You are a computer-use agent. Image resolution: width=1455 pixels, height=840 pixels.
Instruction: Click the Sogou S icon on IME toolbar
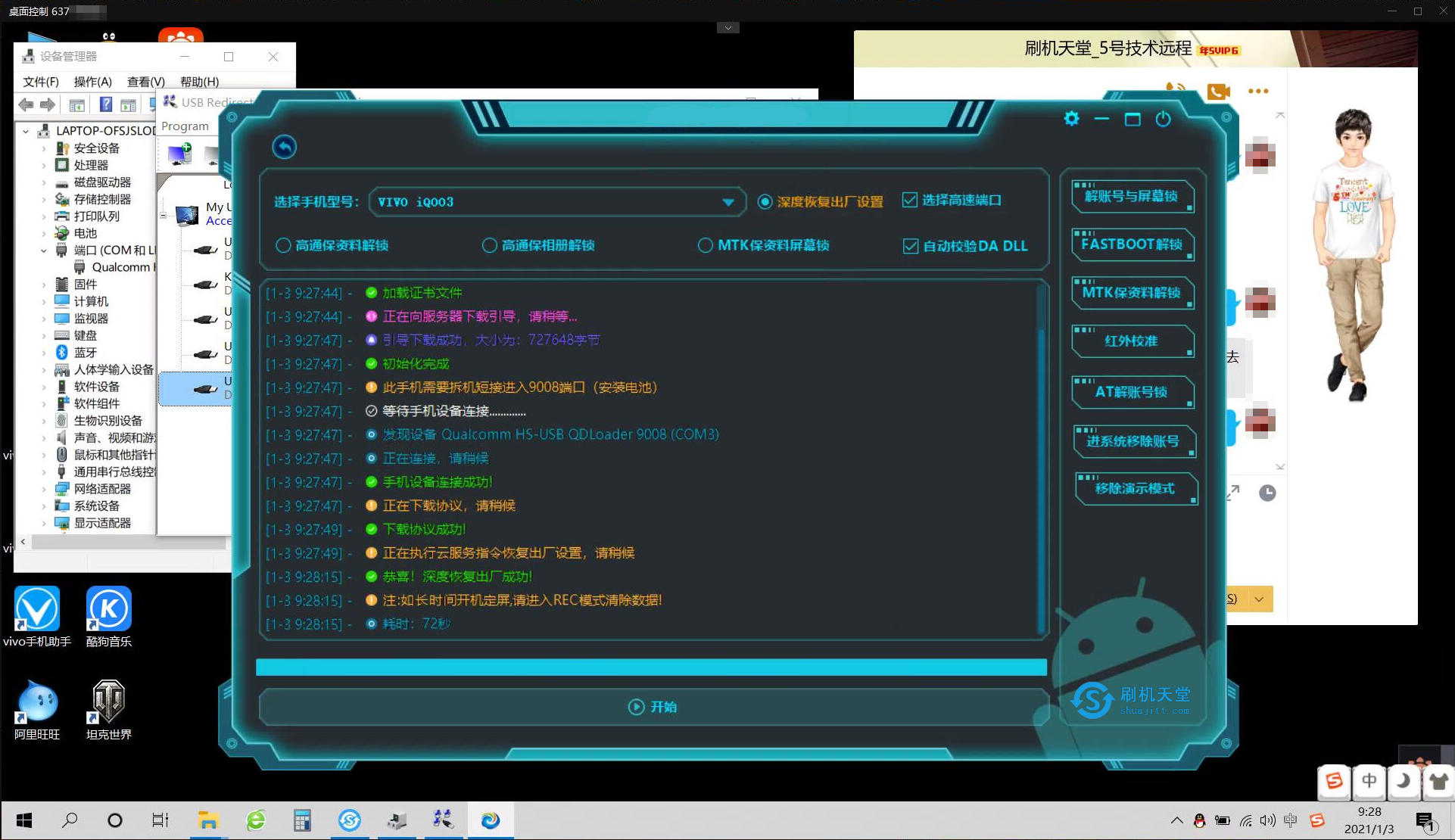point(1334,780)
